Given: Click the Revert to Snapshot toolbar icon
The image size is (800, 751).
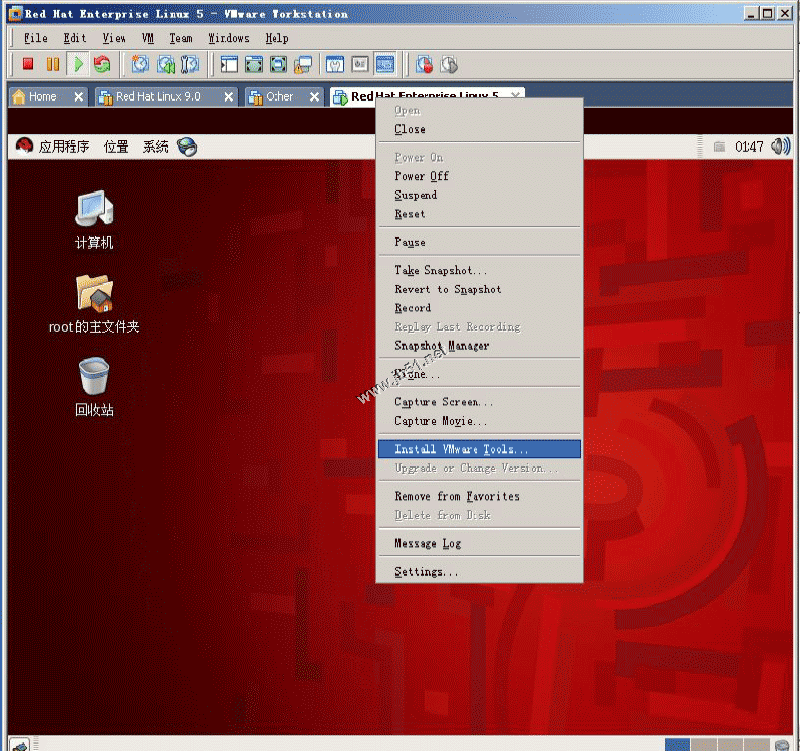Looking at the screenshot, I should point(165,64).
